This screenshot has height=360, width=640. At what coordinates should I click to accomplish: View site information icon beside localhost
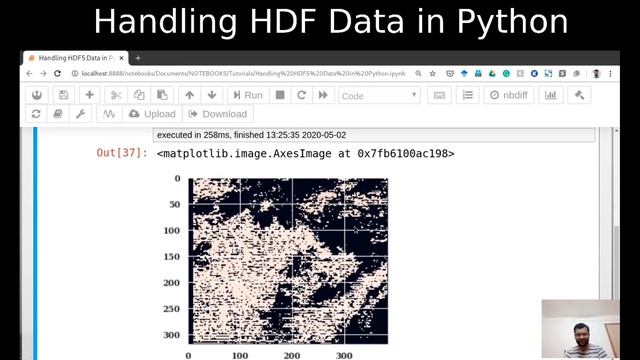(75, 73)
